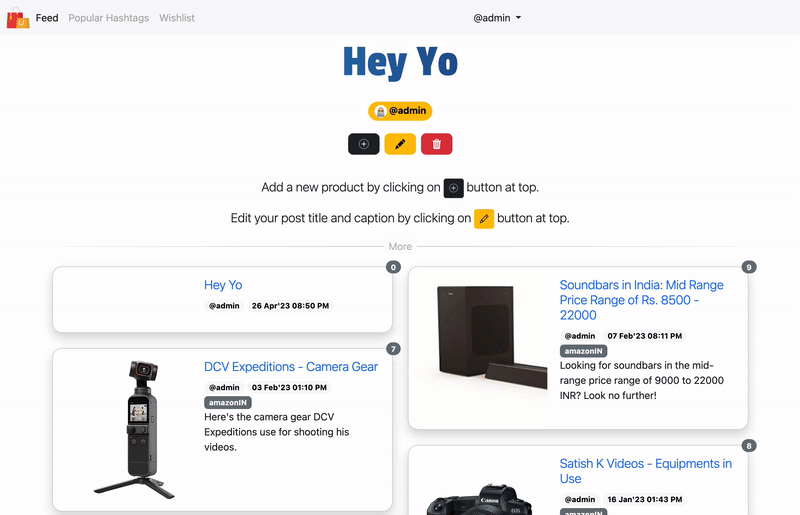
Task: Click the count badge 7 on DCV card
Action: point(393,349)
